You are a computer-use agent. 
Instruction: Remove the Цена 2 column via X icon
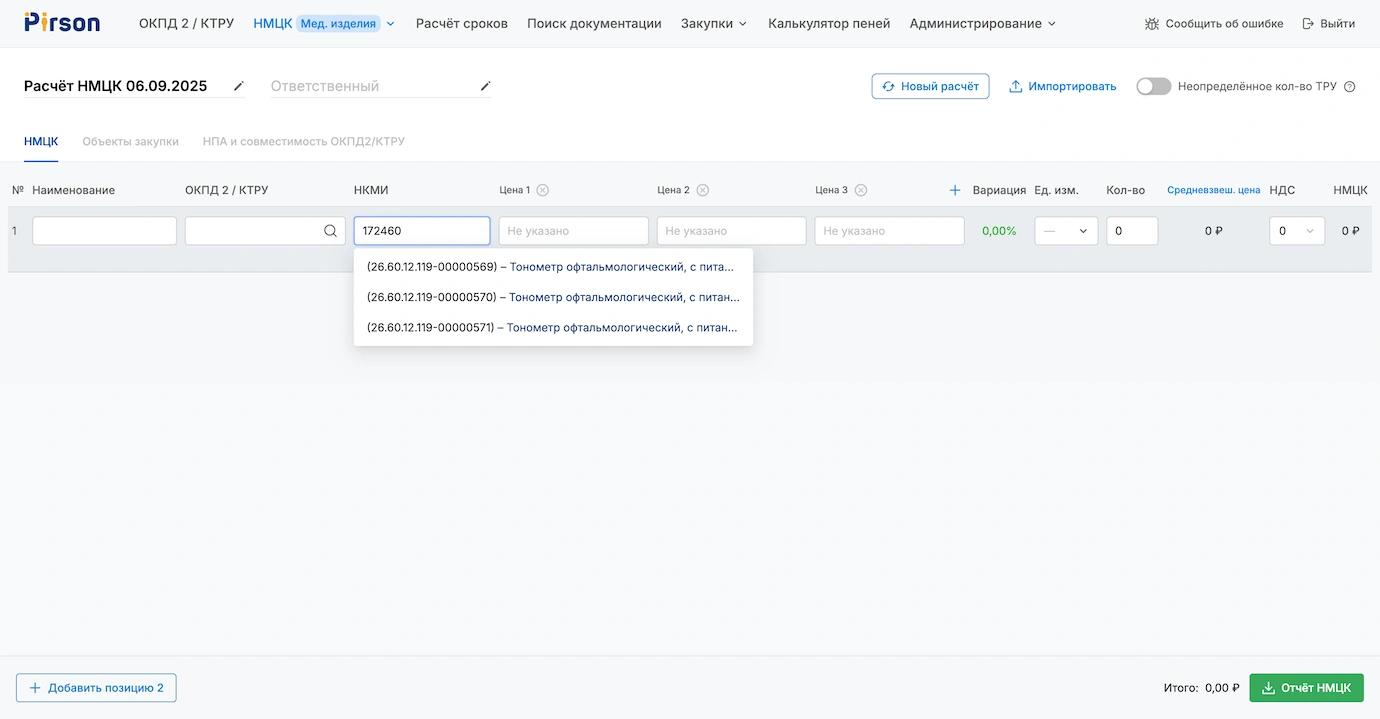(702, 190)
